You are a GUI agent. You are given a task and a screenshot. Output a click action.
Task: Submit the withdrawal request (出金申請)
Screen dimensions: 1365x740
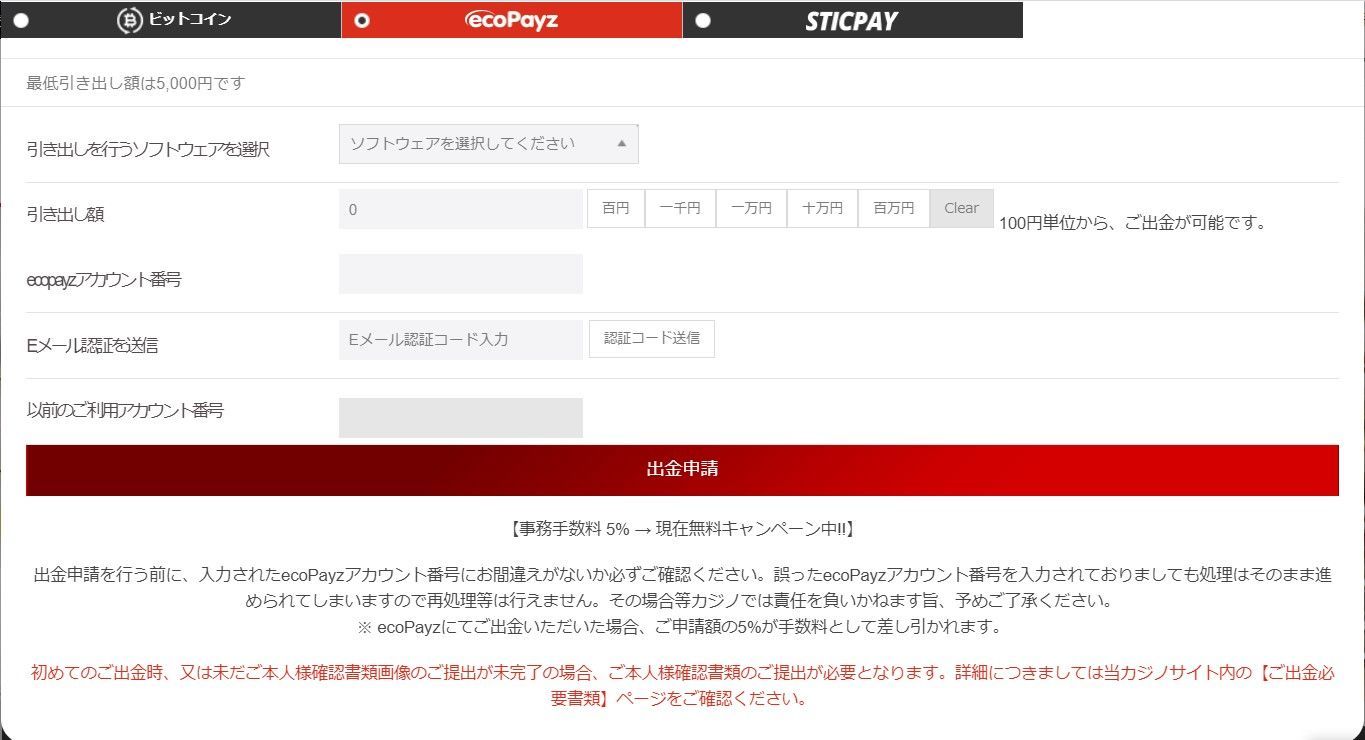click(x=682, y=470)
